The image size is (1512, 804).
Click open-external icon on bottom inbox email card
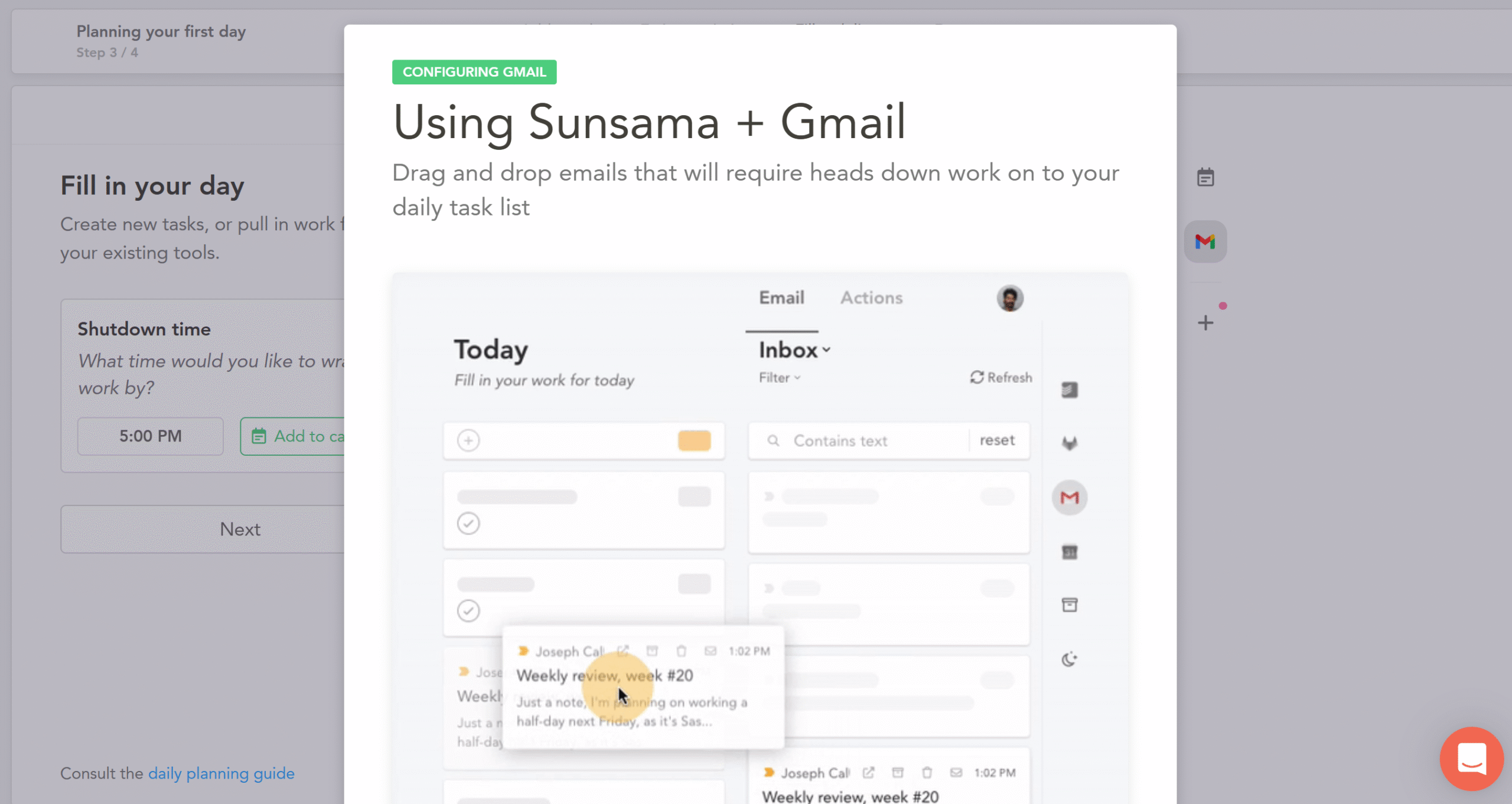(868, 773)
